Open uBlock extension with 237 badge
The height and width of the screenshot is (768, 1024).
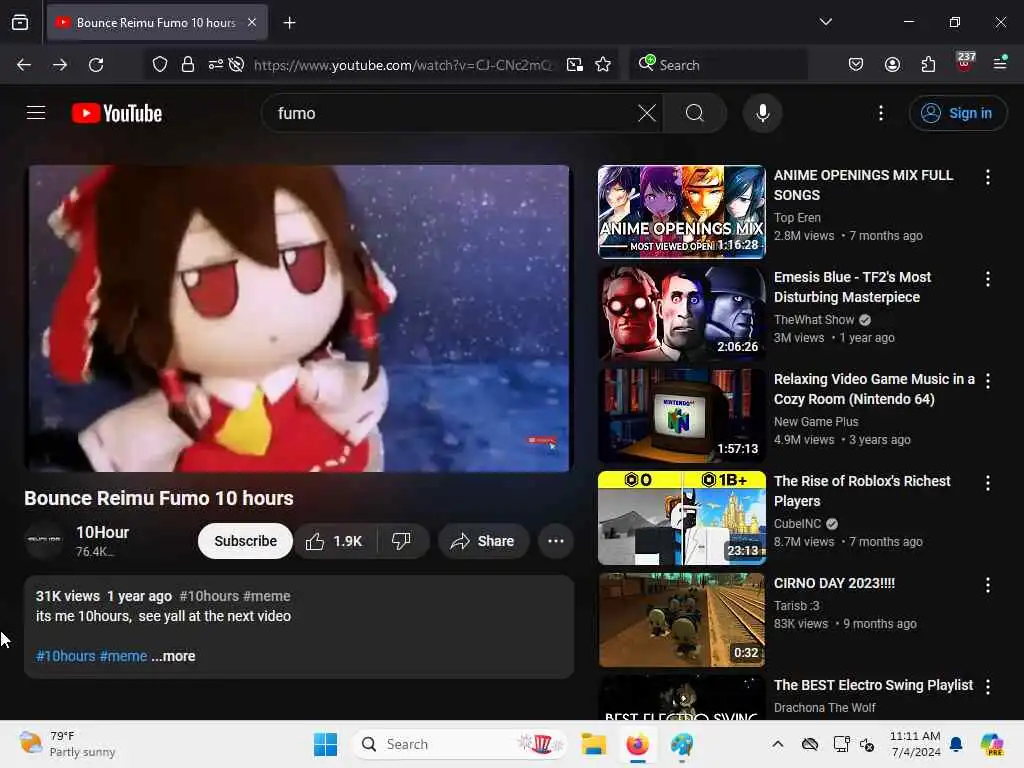(965, 62)
